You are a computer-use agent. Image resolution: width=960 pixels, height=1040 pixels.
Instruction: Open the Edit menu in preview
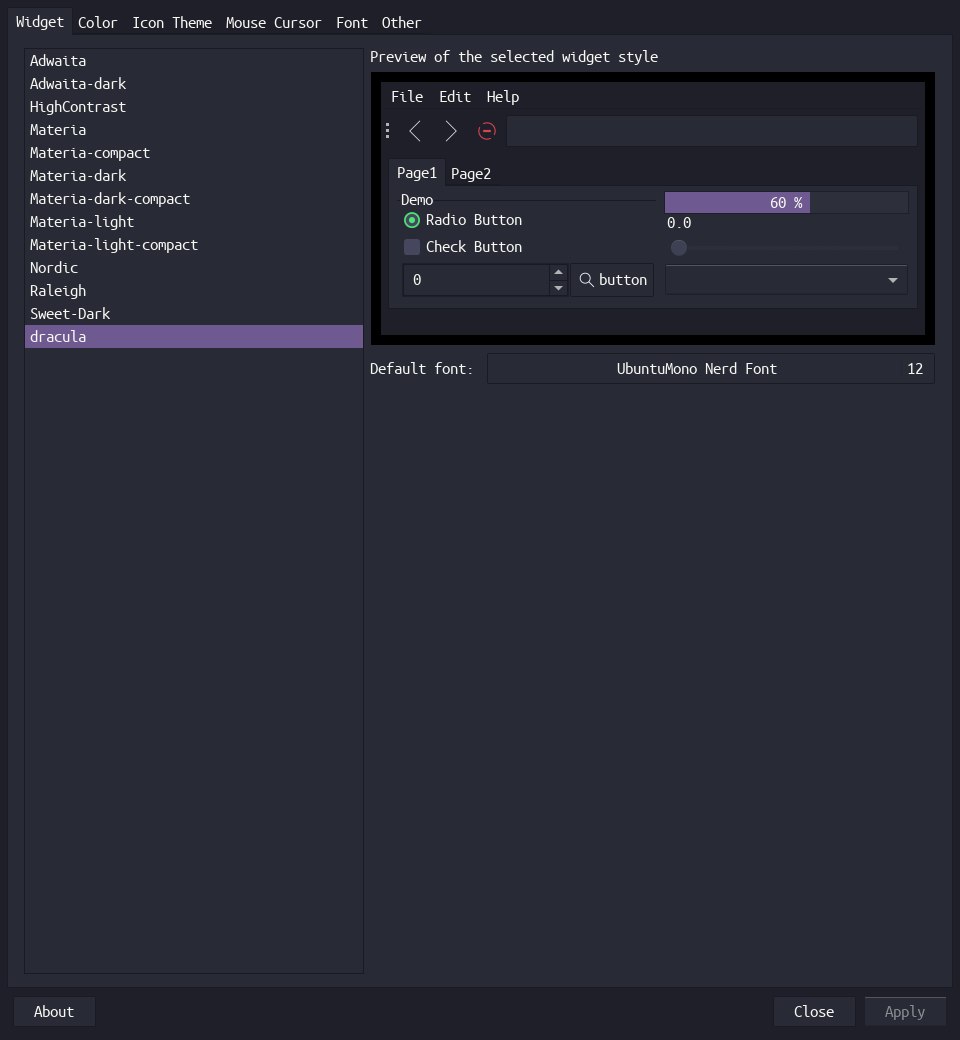tap(455, 97)
